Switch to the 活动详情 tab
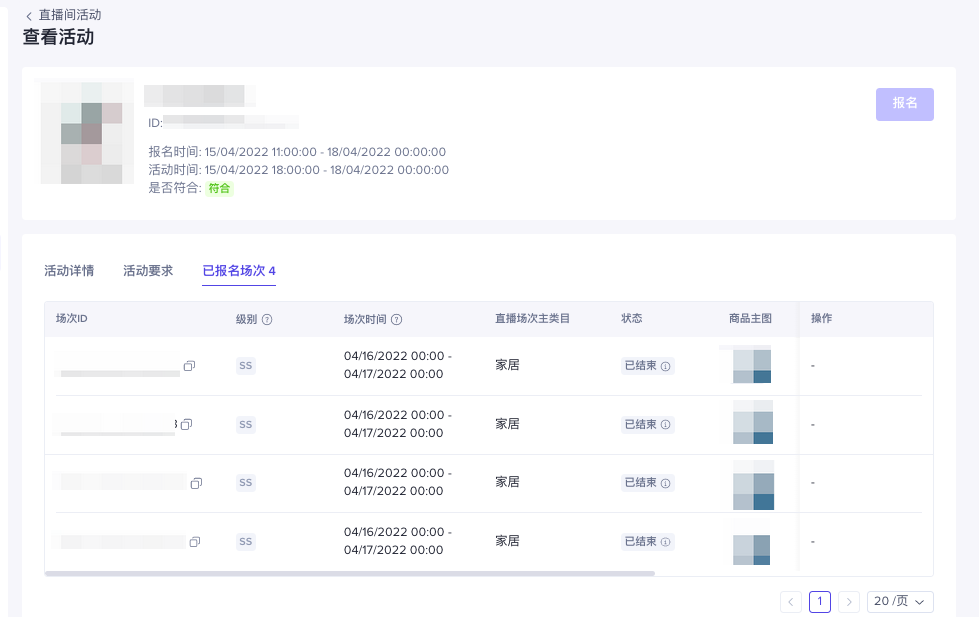The image size is (979, 617). 69,271
